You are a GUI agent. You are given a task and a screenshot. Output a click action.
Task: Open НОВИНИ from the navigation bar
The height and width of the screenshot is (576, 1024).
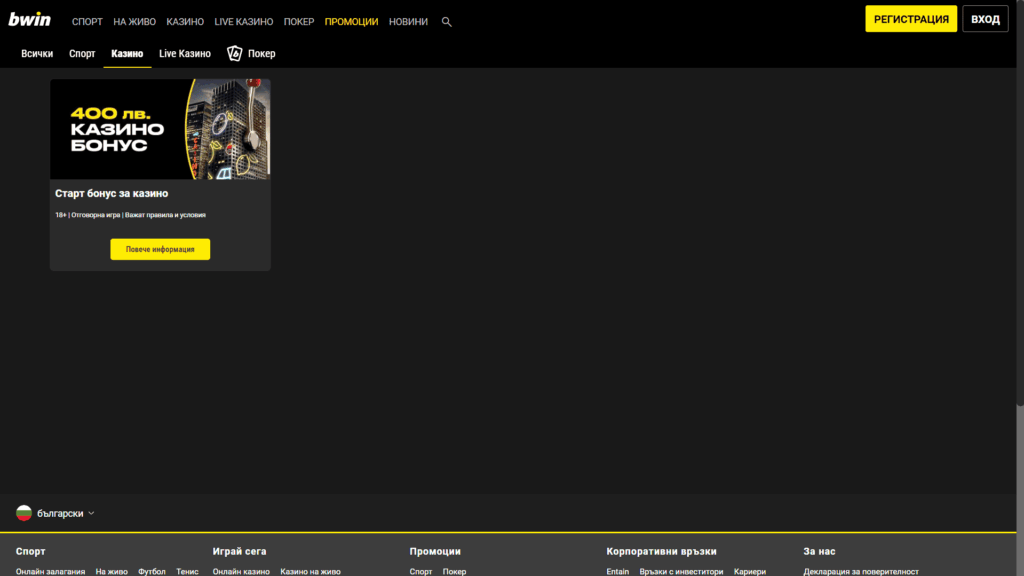point(407,20)
